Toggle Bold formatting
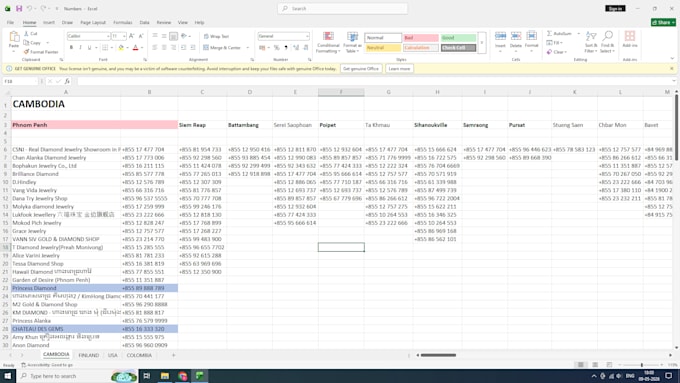The image size is (680, 383). click(72, 47)
